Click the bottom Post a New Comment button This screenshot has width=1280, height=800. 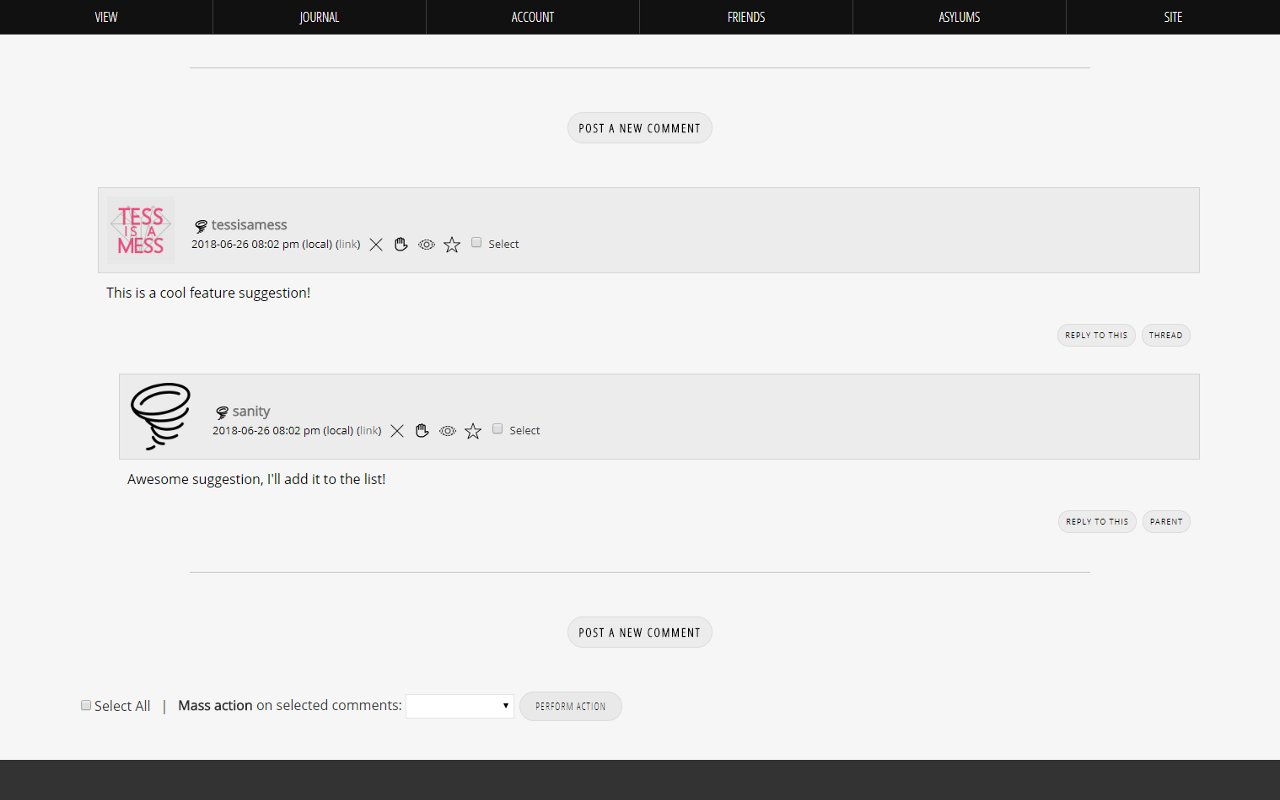click(x=640, y=632)
